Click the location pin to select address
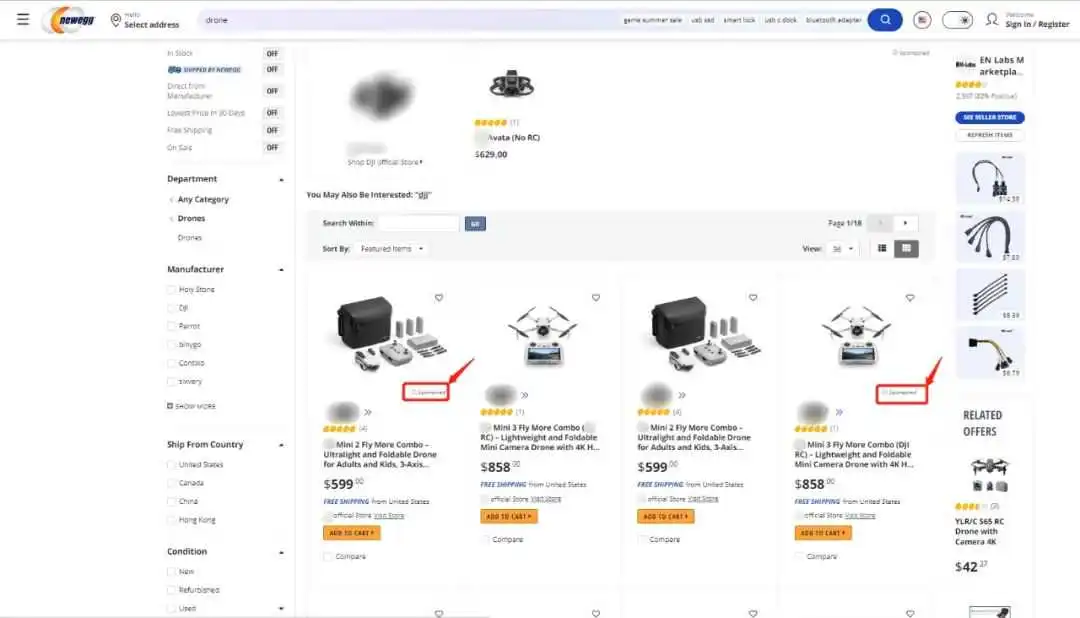The height and width of the screenshot is (618, 1080). (x=116, y=20)
